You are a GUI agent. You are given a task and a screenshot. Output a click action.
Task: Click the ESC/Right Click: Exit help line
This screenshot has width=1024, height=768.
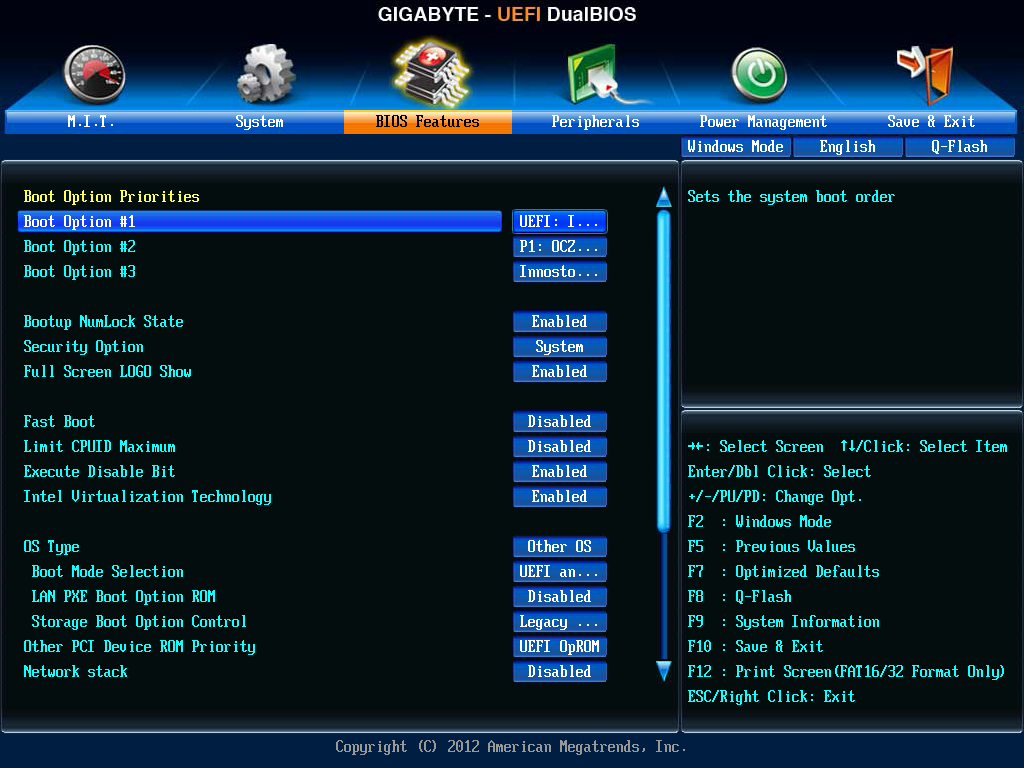(x=771, y=697)
